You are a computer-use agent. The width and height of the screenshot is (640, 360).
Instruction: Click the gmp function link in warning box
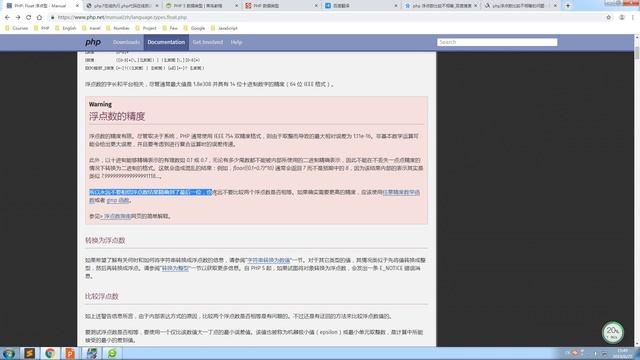click(x=118, y=200)
